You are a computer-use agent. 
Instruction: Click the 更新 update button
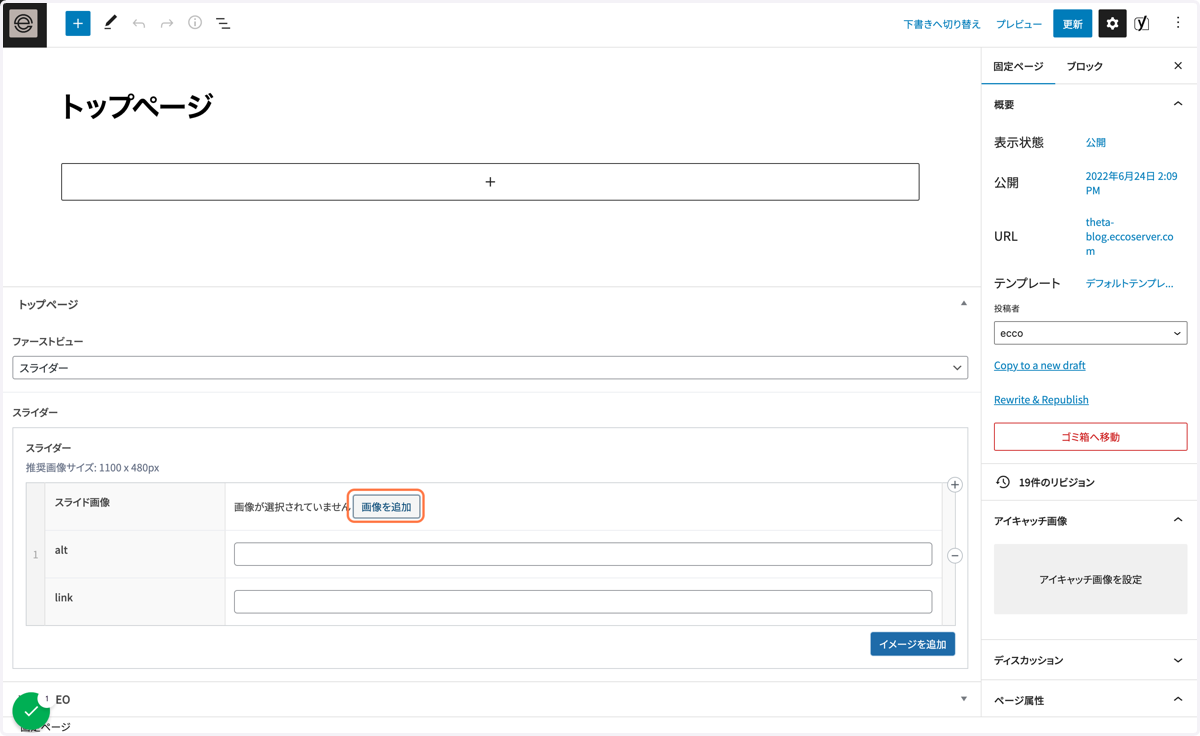click(x=1072, y=24)
